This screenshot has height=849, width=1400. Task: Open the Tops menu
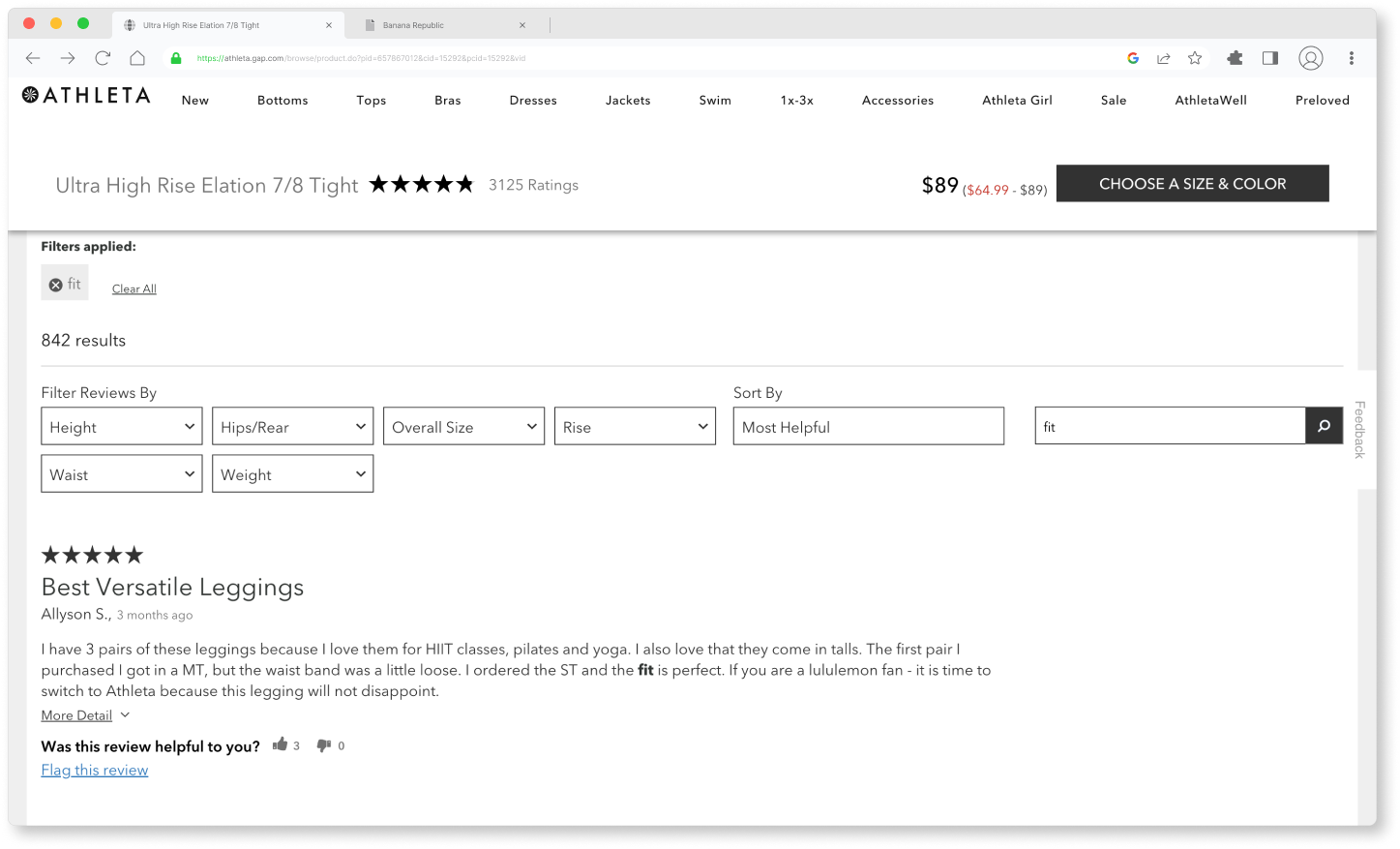coord(372,100)
